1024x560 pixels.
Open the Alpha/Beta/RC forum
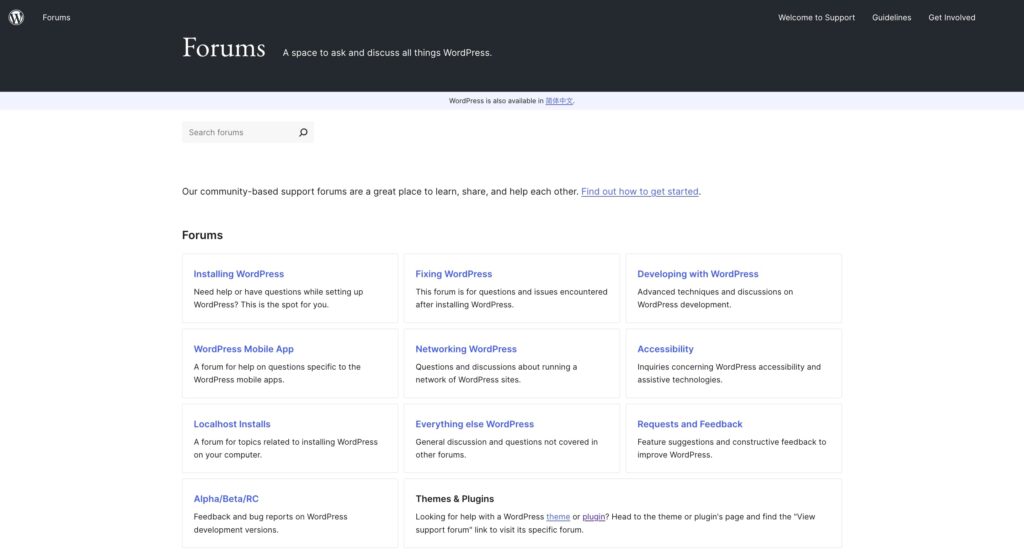click(x=225, y=499)
